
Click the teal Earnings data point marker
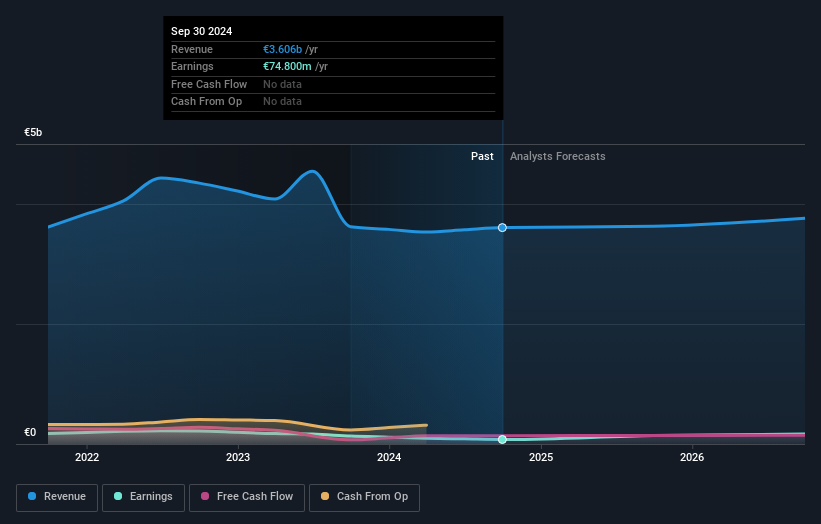pyautogui.click(x=502, y=440)
